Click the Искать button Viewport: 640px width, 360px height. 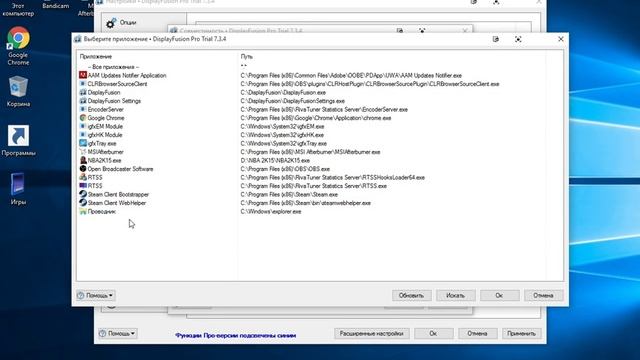click(456, 295)
